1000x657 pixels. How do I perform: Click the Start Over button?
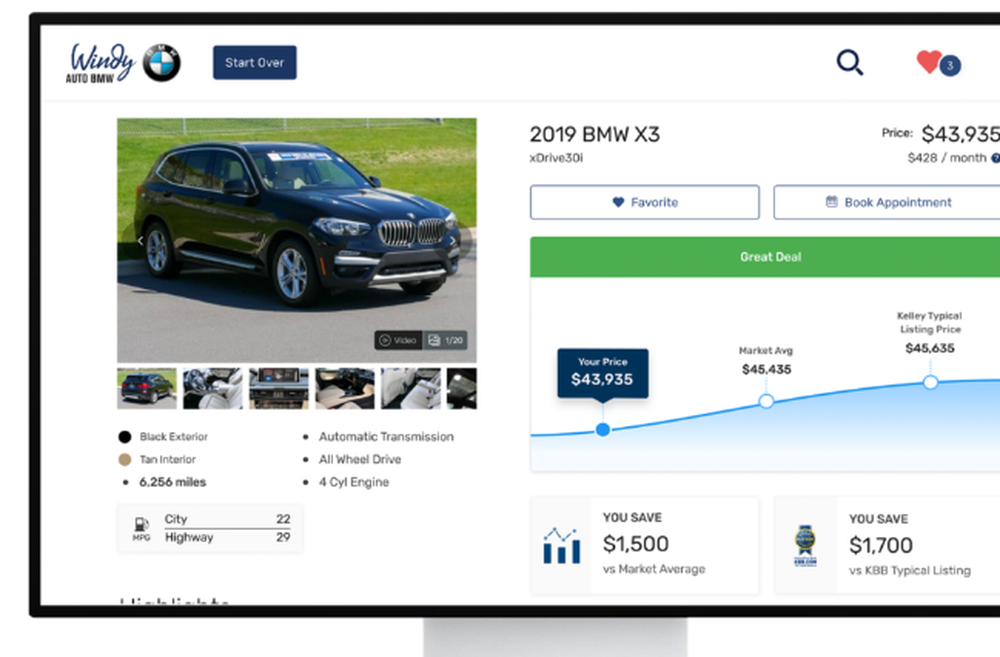point(254,63)
